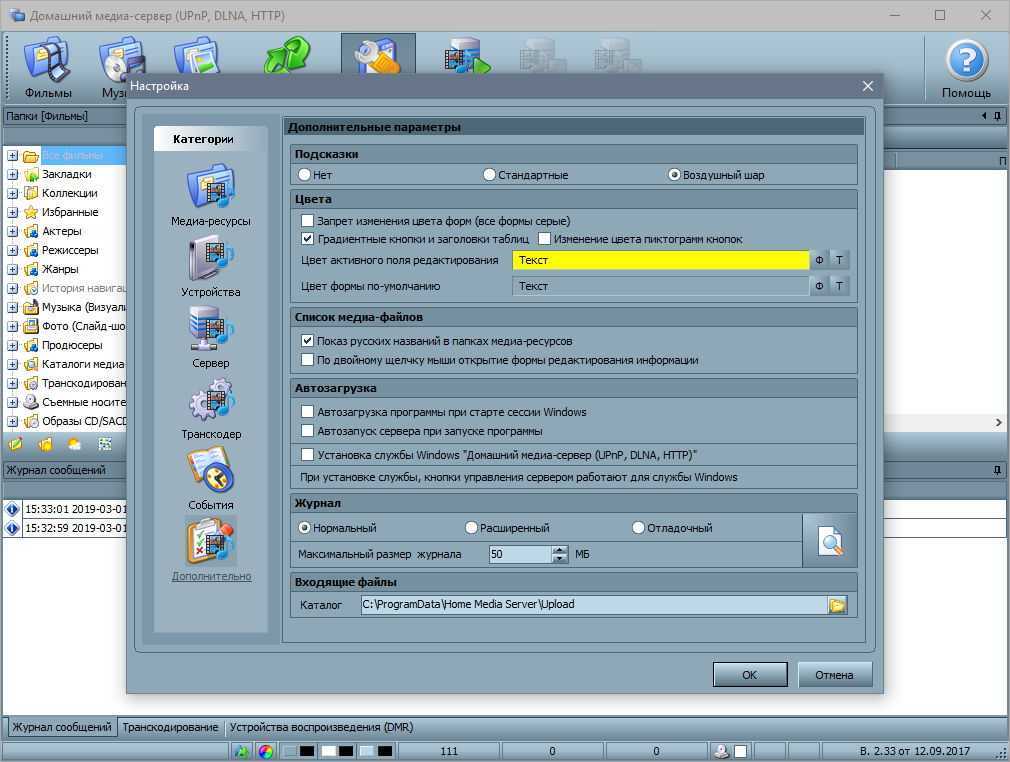
Task: Select Воздушный шар hints option
Action: (674, 175)
